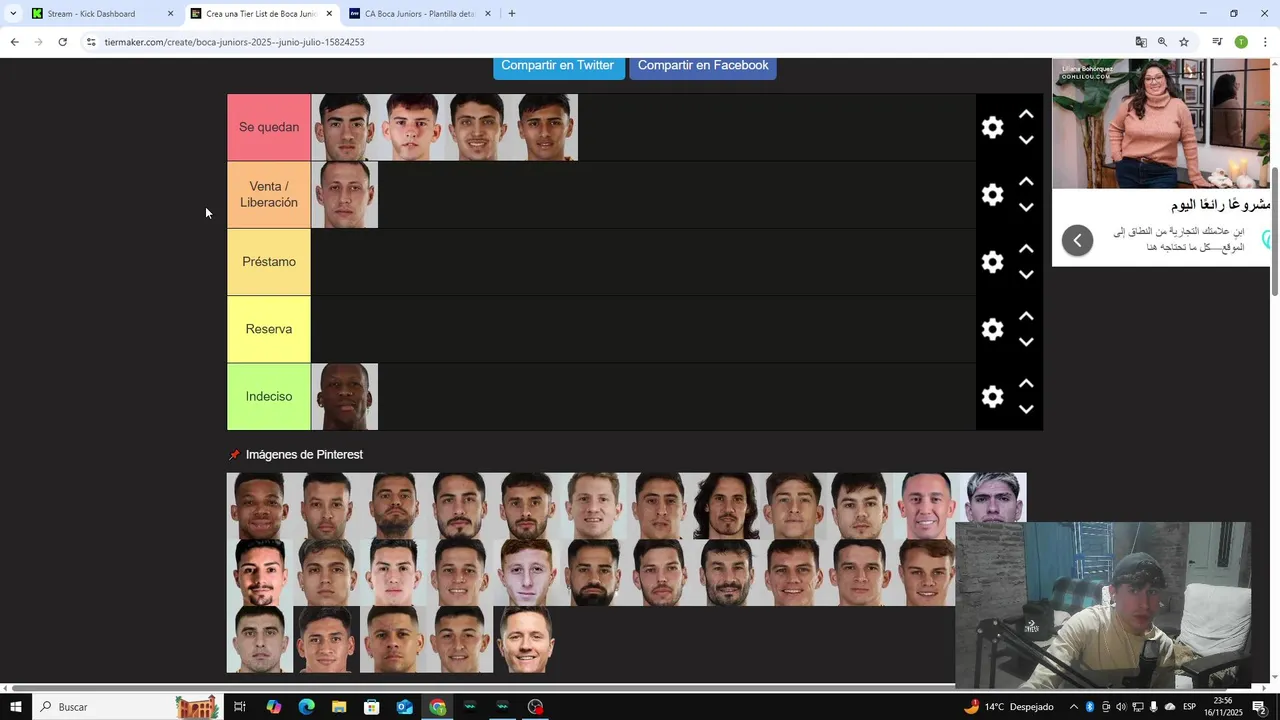Open File Explorer from the taskbar
This screenshot has height=720, width=1280.
(x=339, y=707)
